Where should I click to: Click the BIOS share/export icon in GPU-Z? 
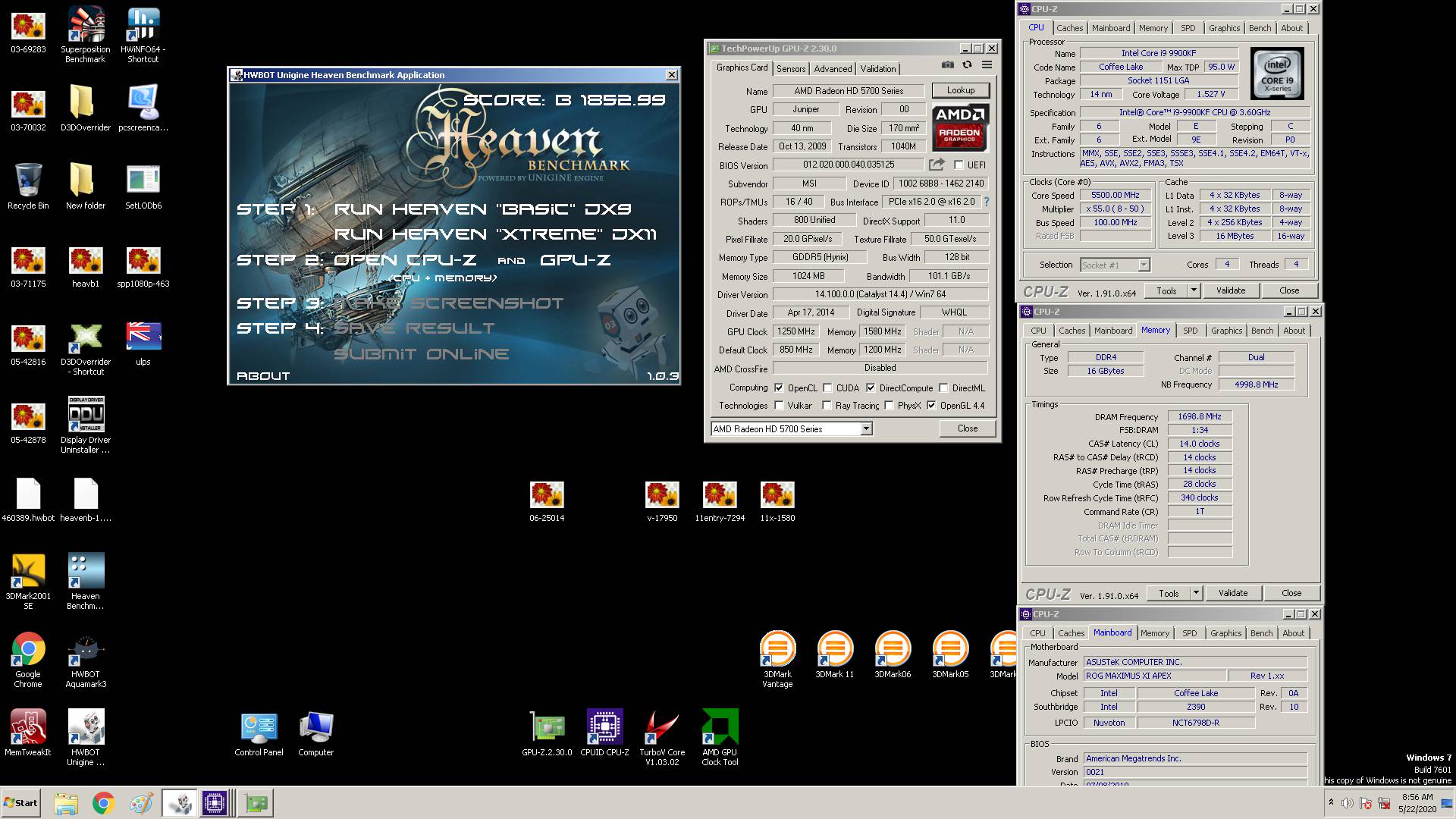click(937, 165)
